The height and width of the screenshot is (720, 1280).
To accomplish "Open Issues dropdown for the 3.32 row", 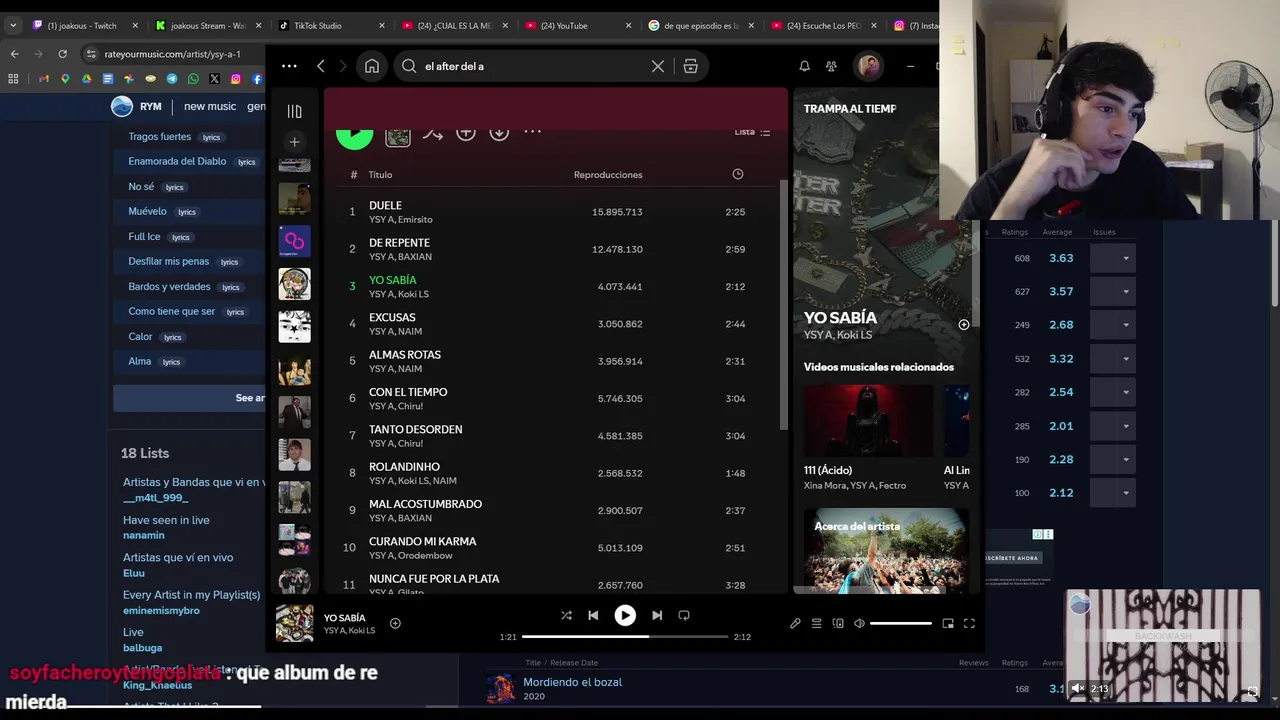I will point(1113,358).
